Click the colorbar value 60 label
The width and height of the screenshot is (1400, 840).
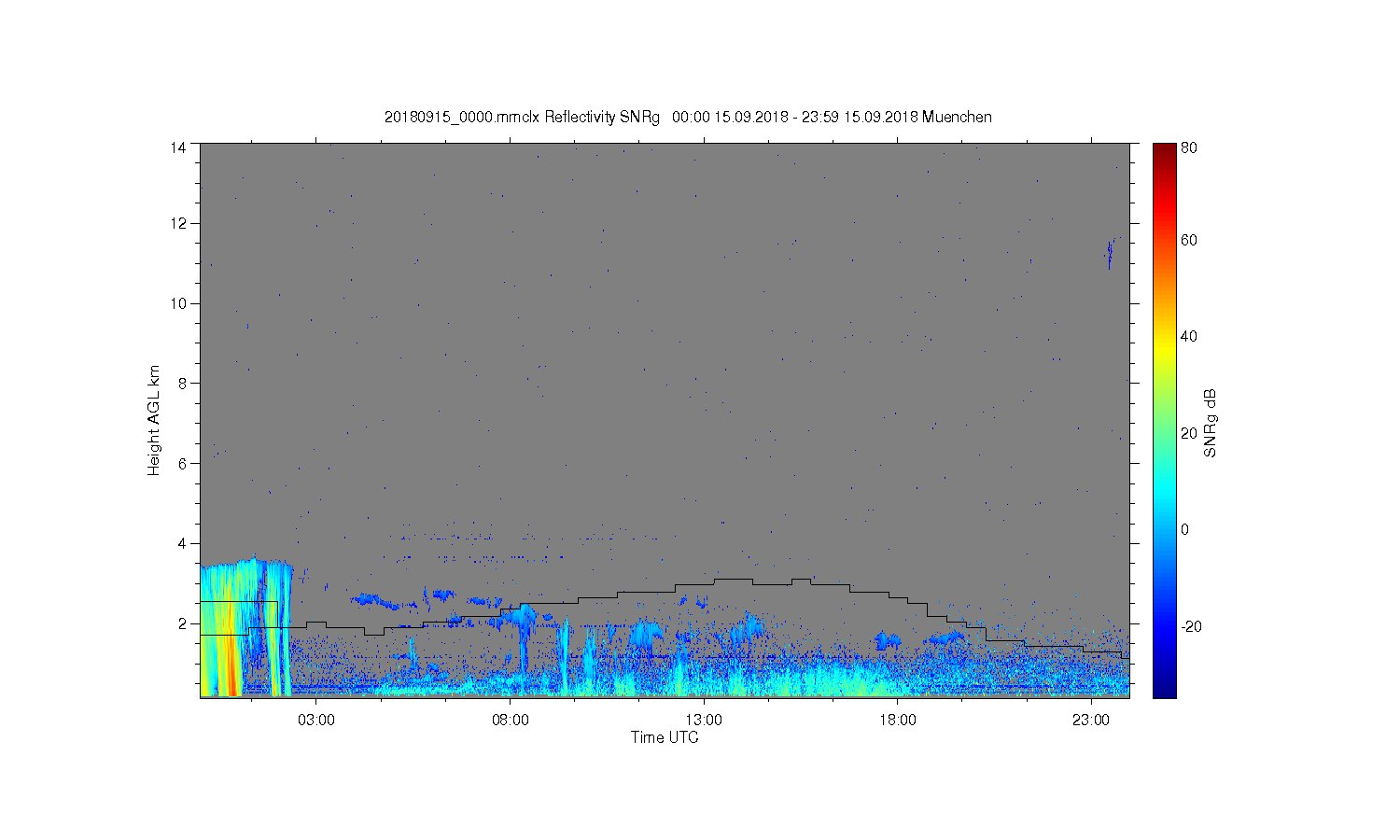[x=1189, y=241]
